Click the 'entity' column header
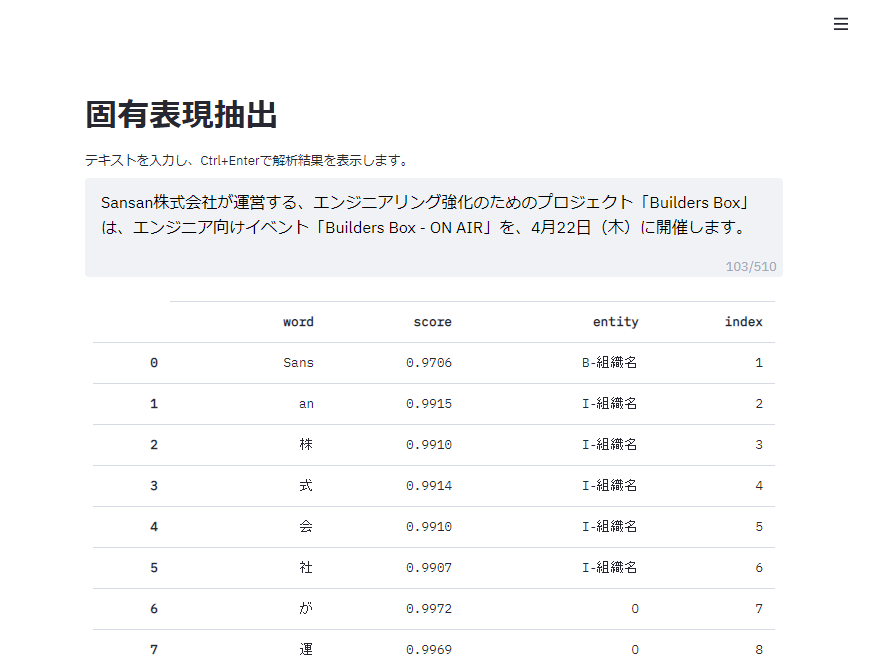Screen dimensions: 870x663 coord(615,322)
